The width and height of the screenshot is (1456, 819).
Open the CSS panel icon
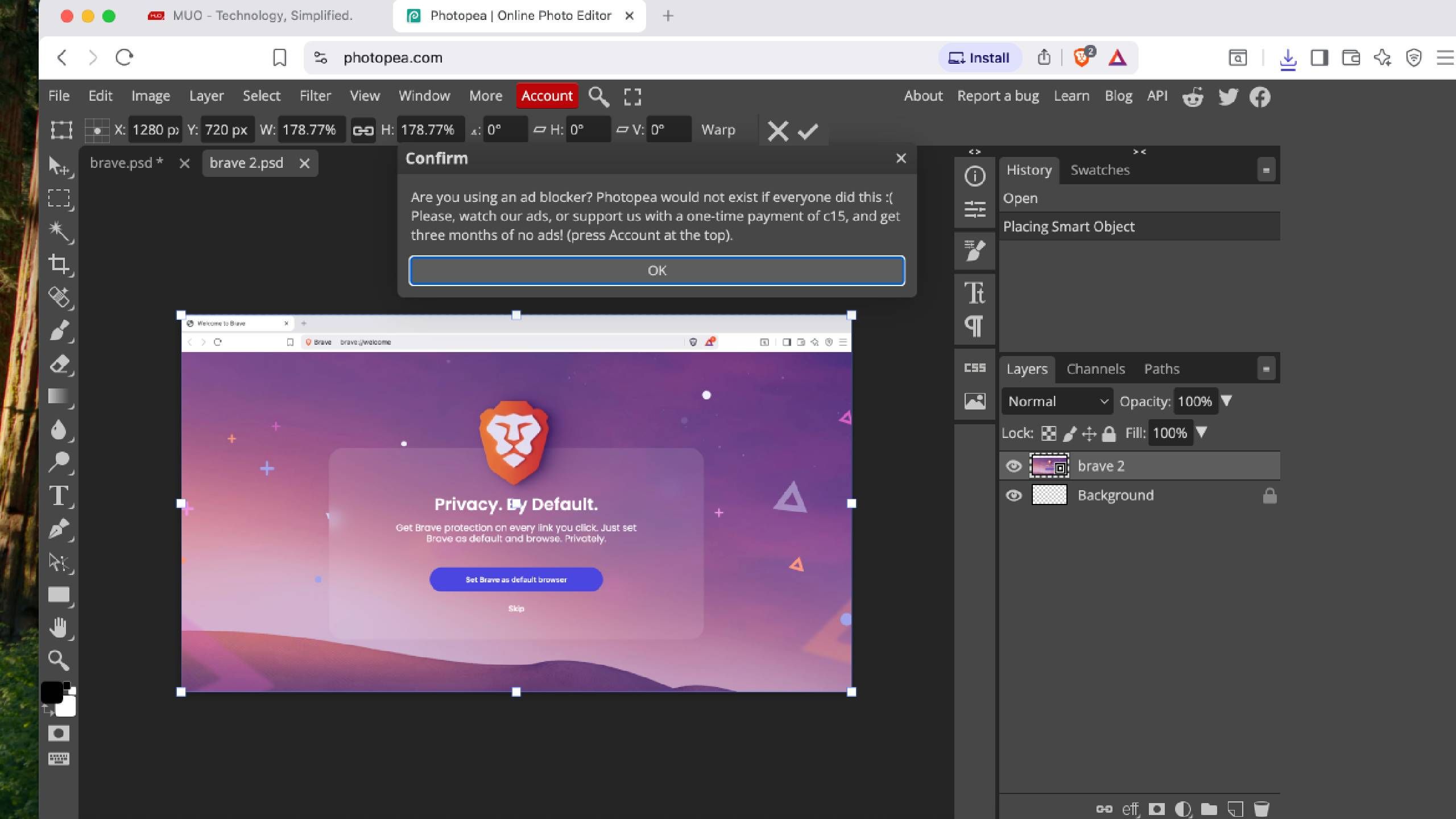point(974,368)
